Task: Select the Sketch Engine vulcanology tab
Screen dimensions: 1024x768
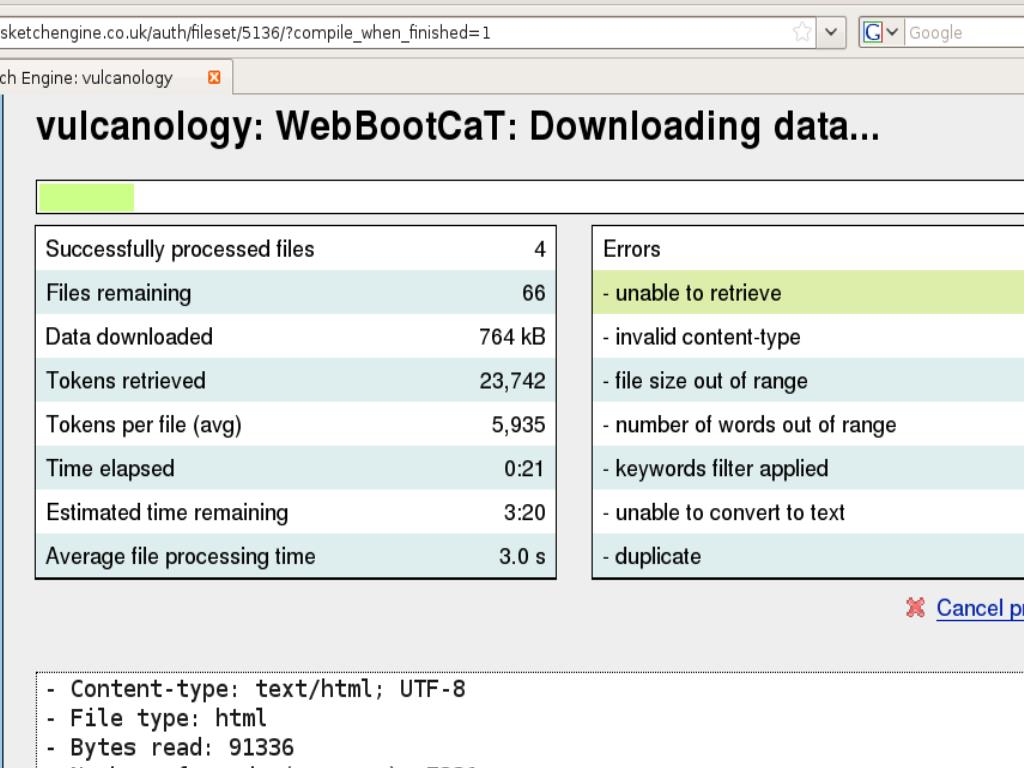Action: [x=114, y=78]
